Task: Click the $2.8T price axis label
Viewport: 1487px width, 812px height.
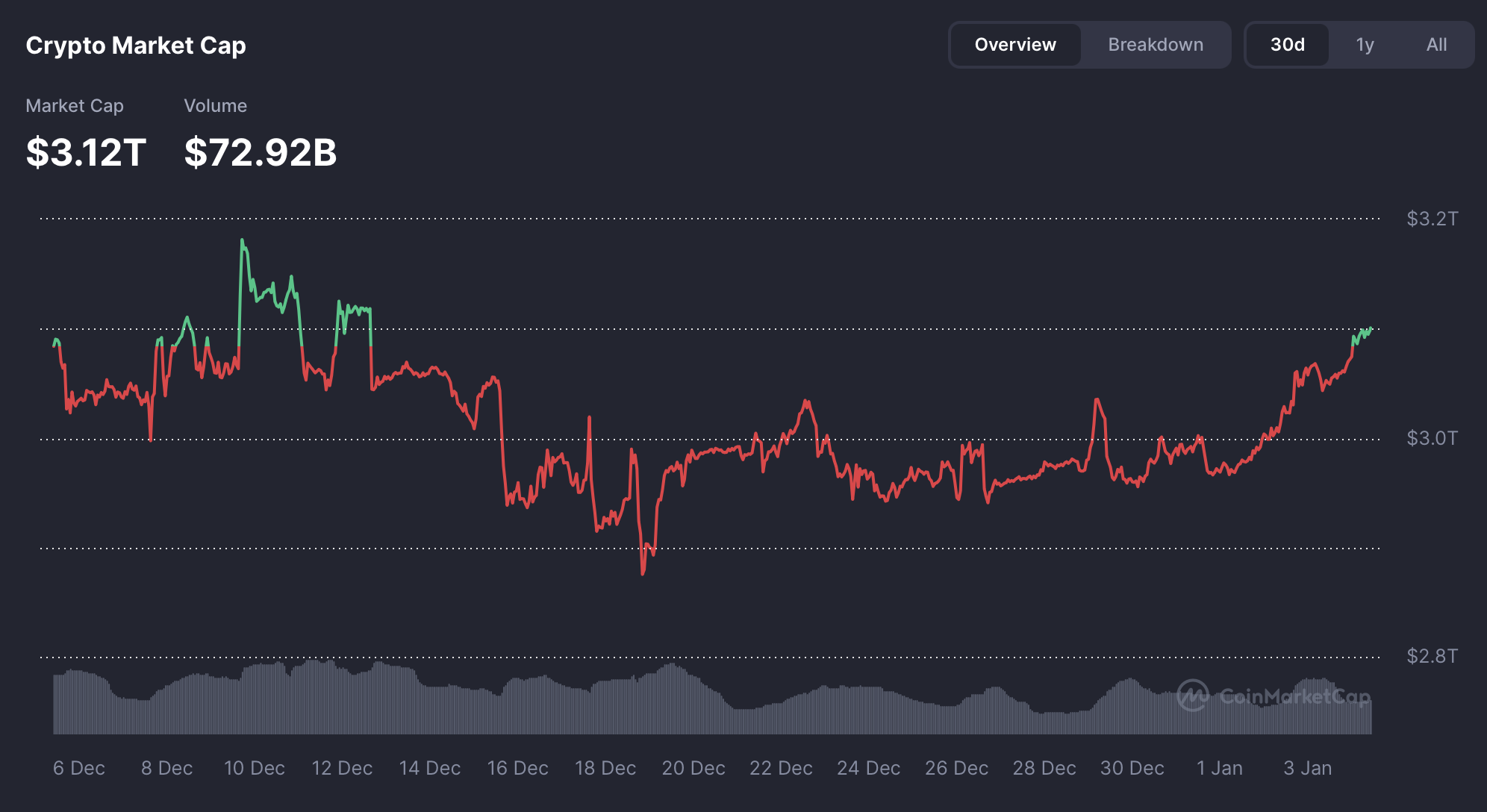Action: click(1431, 656)
